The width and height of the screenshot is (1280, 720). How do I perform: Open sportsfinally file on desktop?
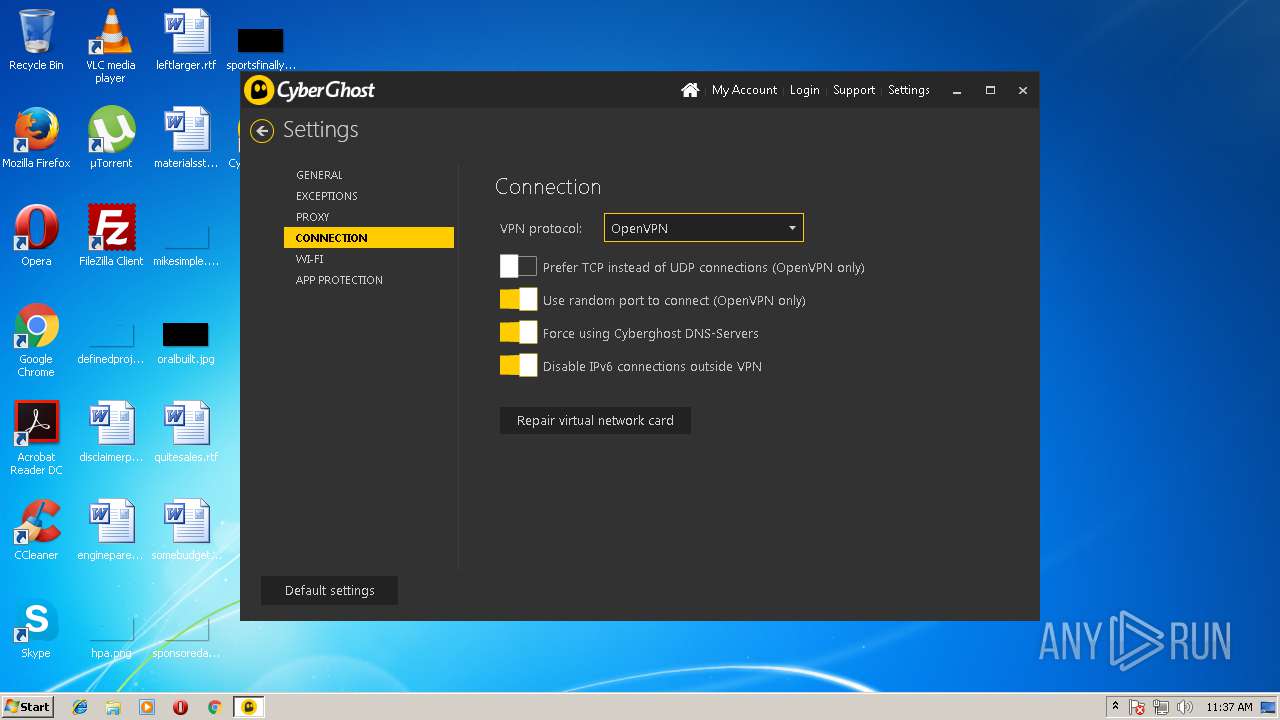pos(261,48)
